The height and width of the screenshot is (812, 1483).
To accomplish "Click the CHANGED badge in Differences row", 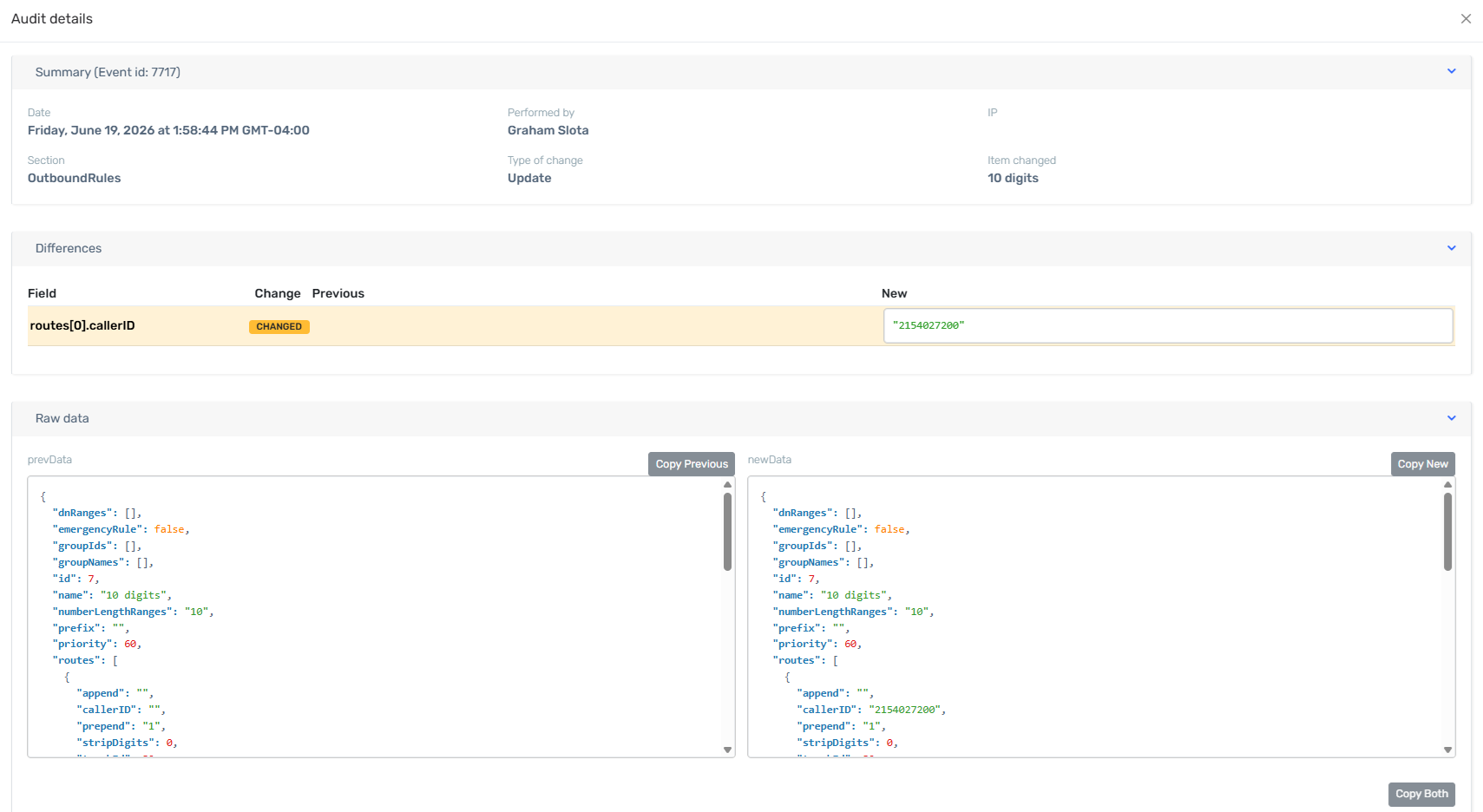I will pos(279,327).
